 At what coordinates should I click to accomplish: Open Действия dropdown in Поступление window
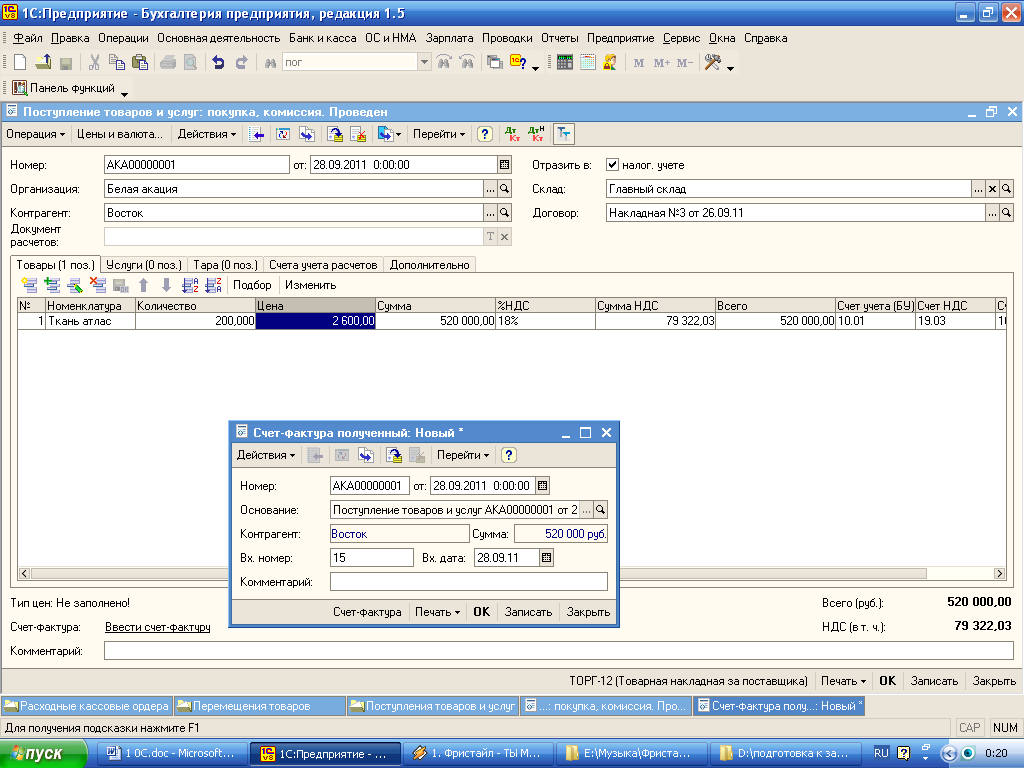[207, 134]
